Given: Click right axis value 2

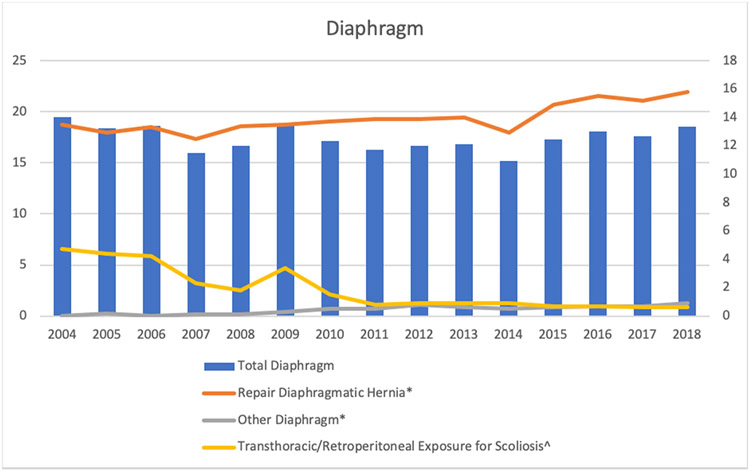Looking at the screenshot, I should pyautogui.click(x=726, y=287).
